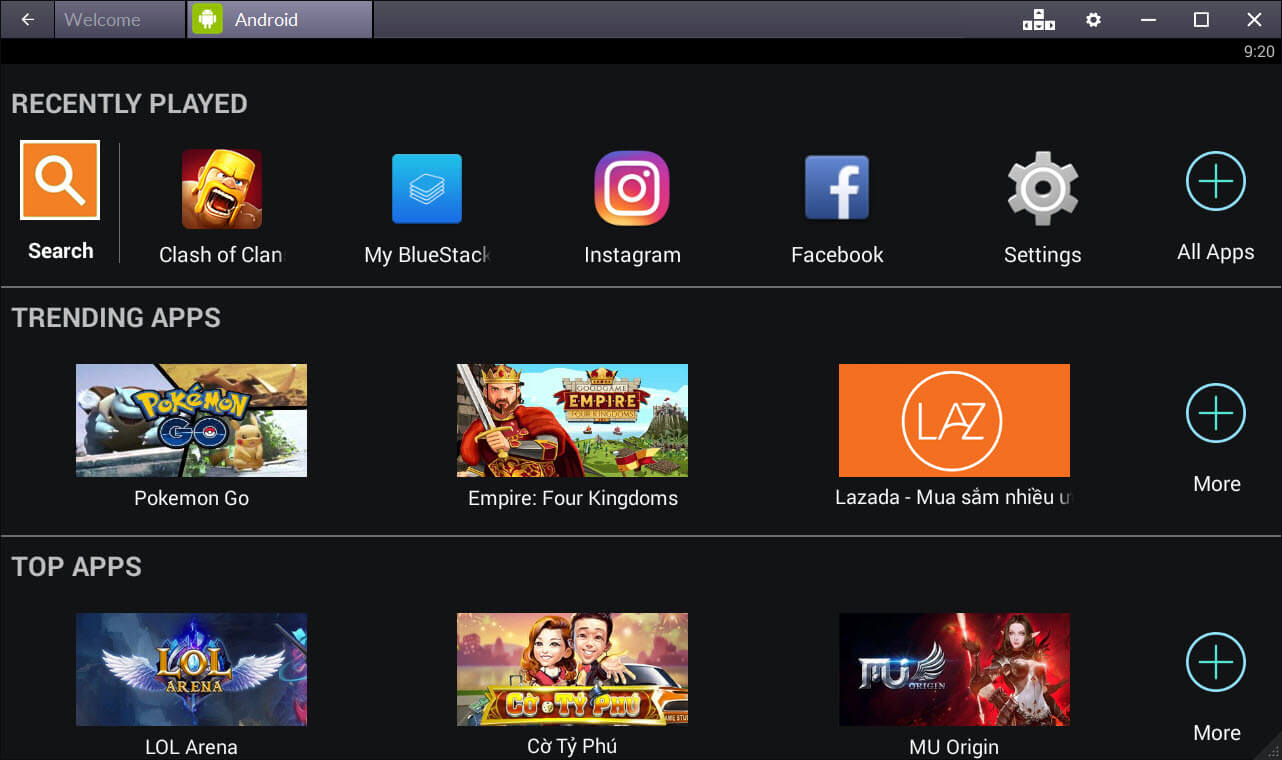Click the "RECENTLY PLAYED" section heading
Screen dimensions: 1282x760
[x=129, y=104]
